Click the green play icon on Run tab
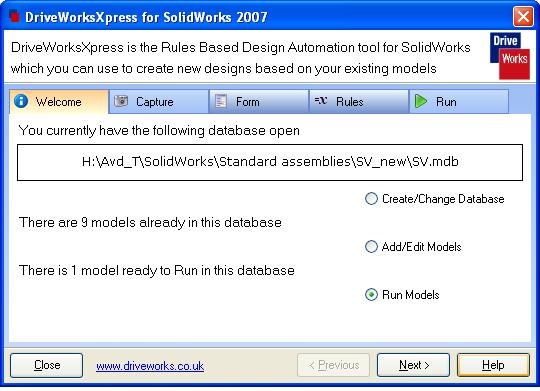This screenshot has height=391, width=540. [420, 101]
